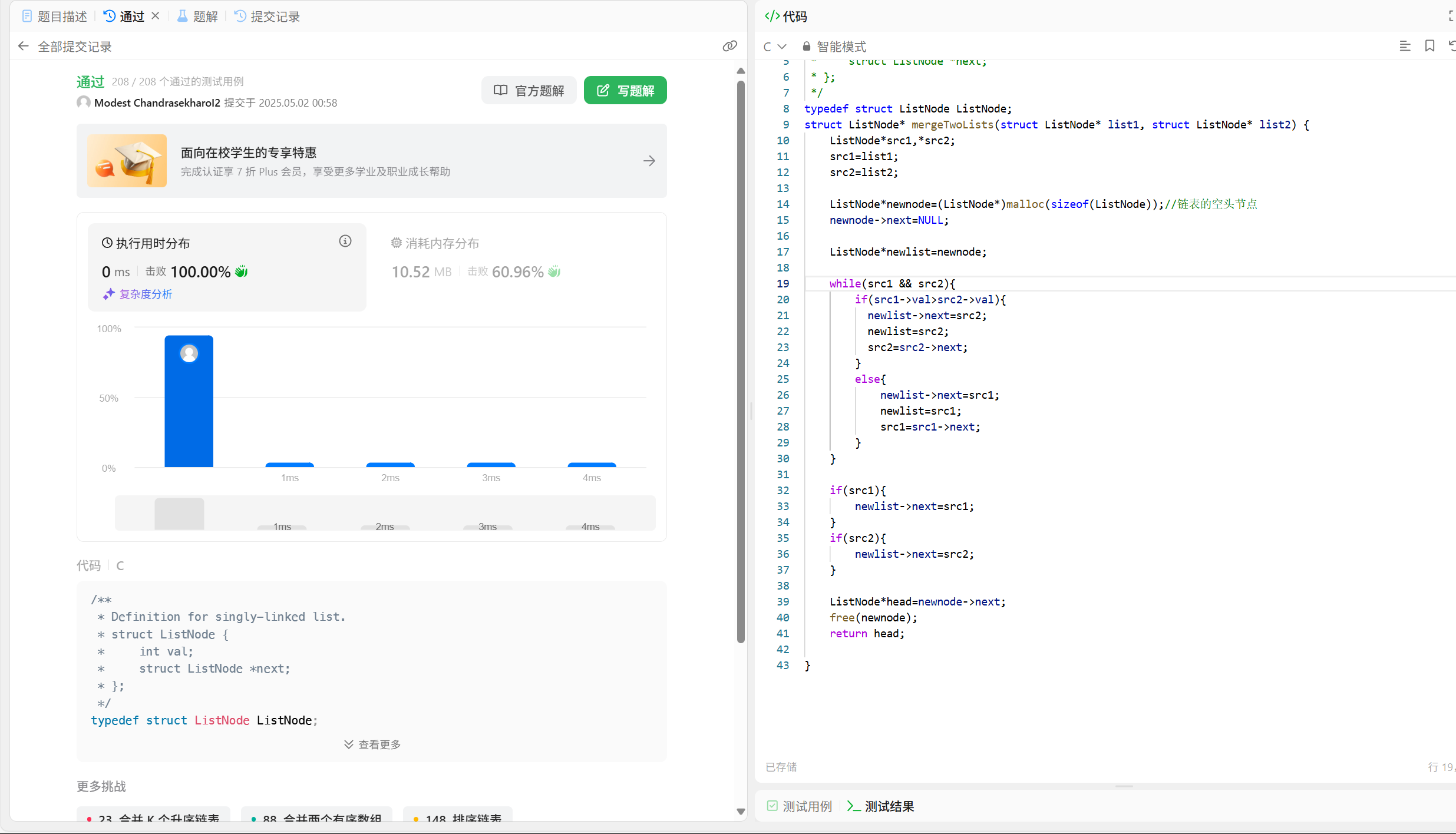Open the 测试用例 tab at bottom
This screenshot has height=834, width=1456.
800,806
